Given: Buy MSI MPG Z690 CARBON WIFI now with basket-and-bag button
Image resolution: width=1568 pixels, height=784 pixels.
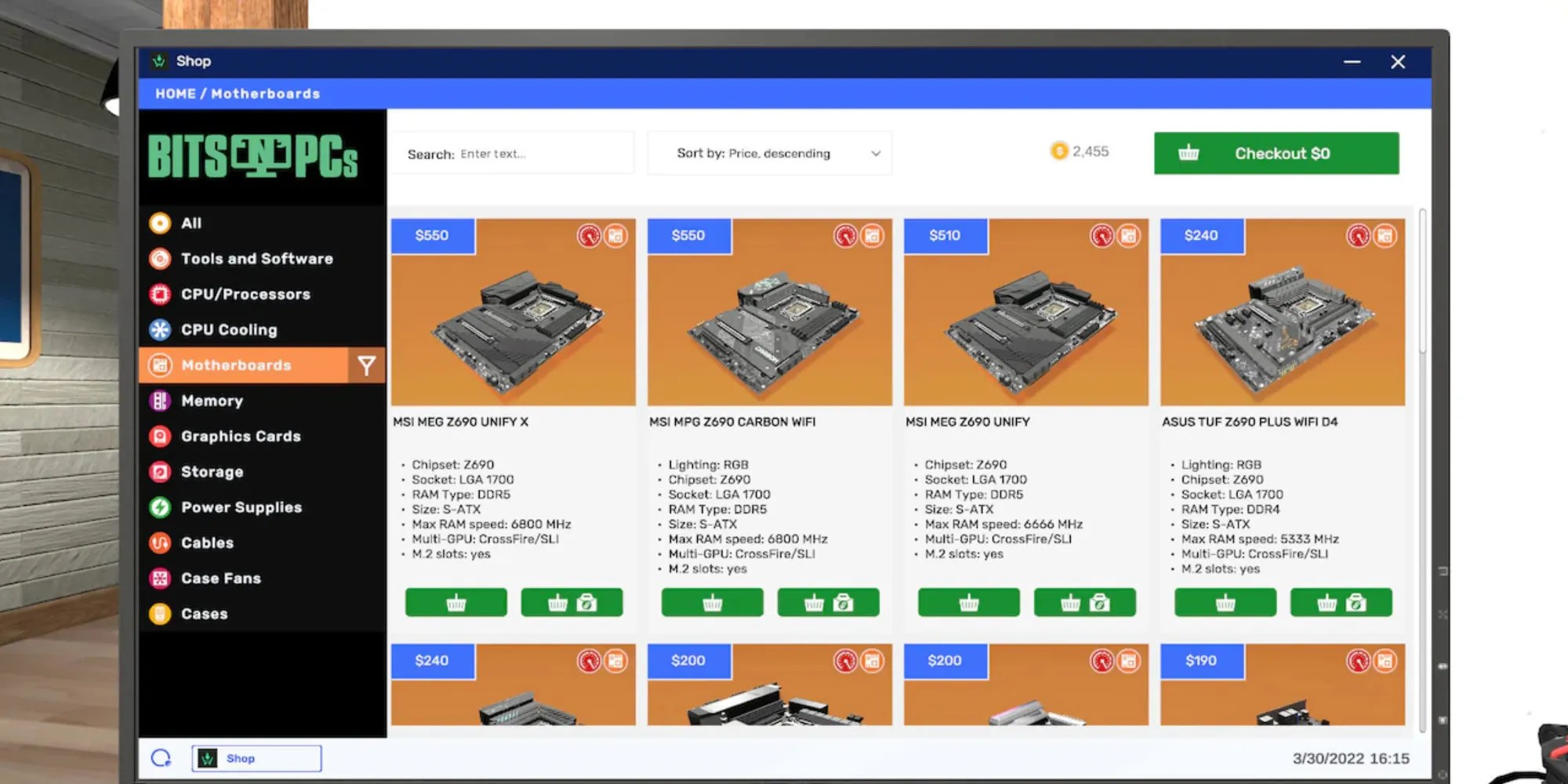Looking at the screenshot, I should 828,603.
